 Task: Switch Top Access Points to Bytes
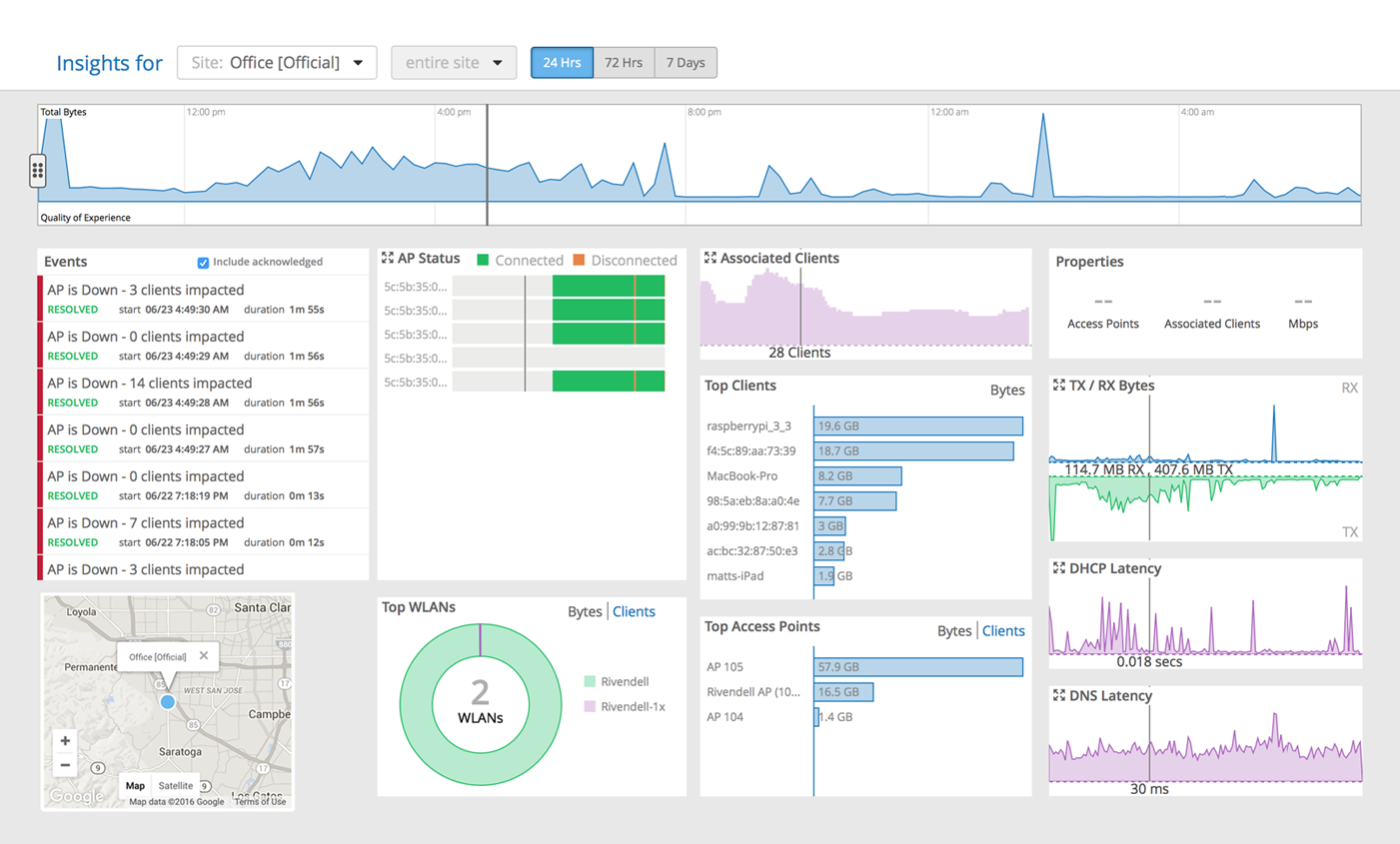[953, 630]
